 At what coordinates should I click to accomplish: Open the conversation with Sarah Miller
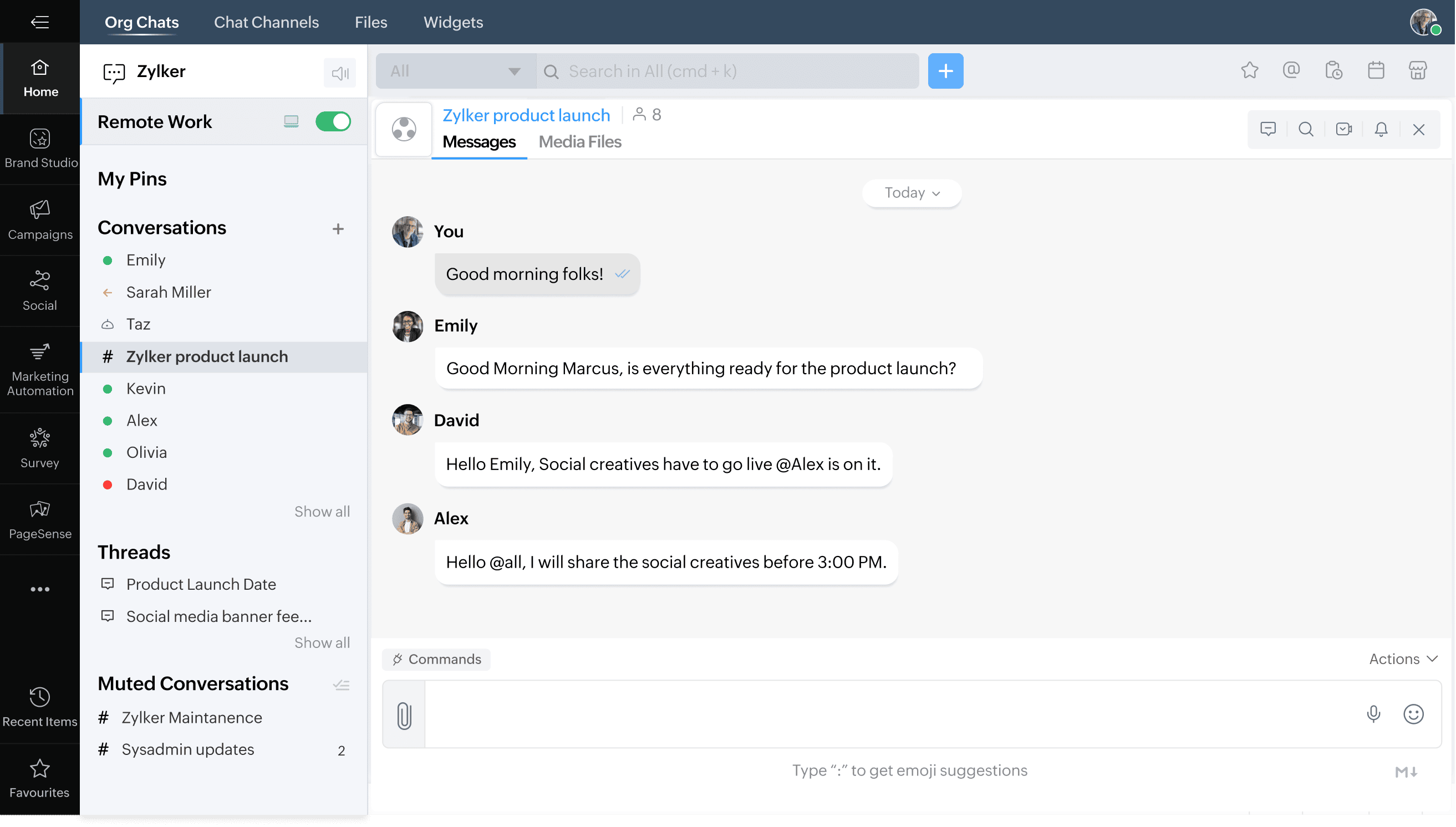[x=224, y=293]
